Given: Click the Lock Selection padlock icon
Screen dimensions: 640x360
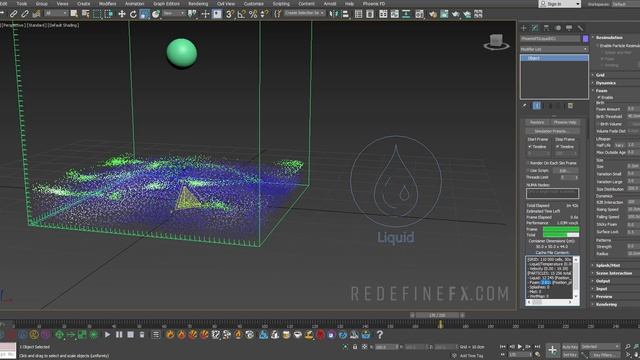Looking at the screenshot, I should pyautogui.click(x=355, y=347).
